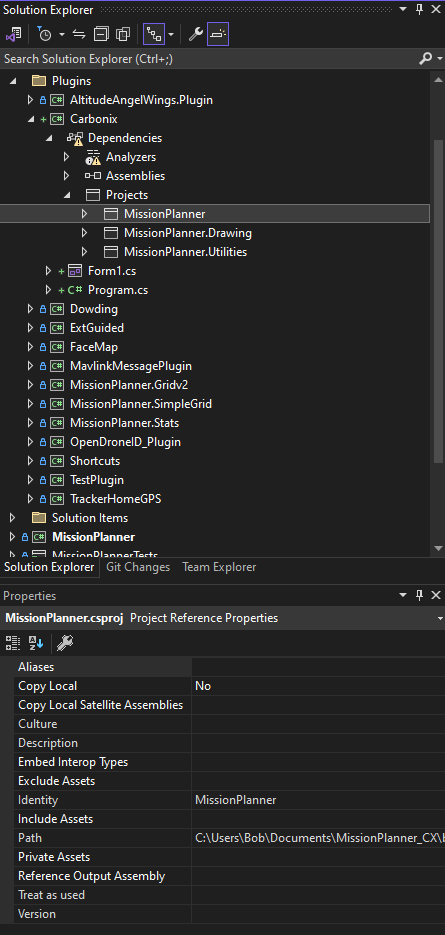Click the Form1.cs form file icon
The height and width of the screenshot is (935, 445).
coord(75,271)
